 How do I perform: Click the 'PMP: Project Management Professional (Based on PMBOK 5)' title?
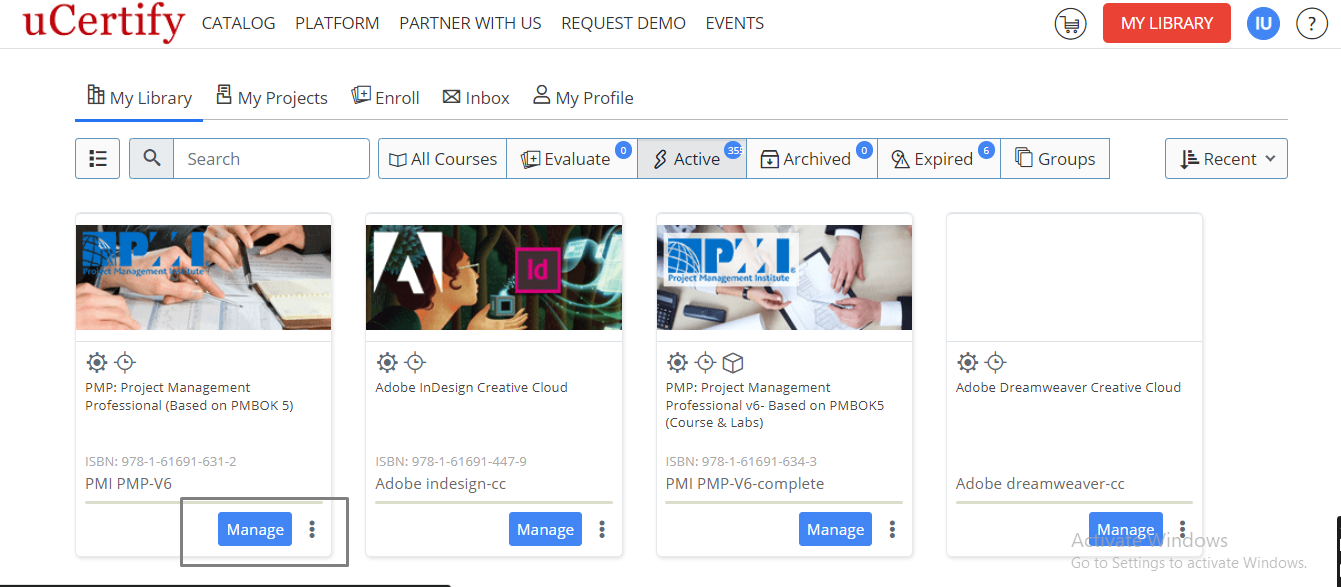pos(190,396)
